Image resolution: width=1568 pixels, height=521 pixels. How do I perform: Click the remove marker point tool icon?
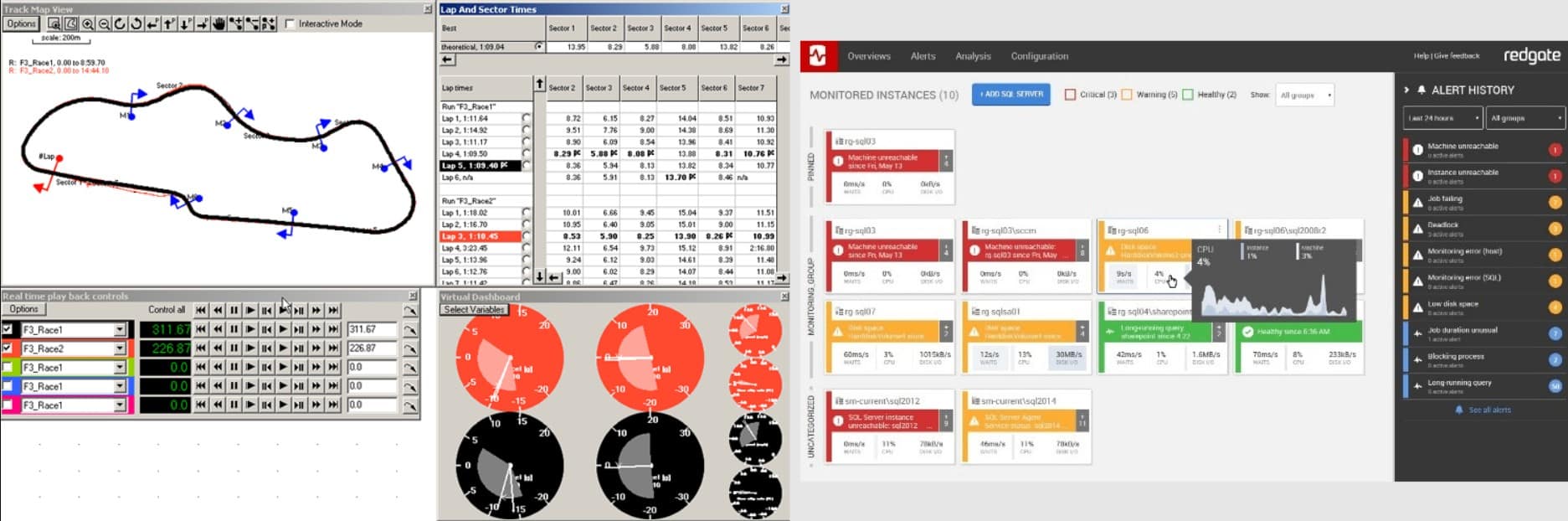pos(252,24)
